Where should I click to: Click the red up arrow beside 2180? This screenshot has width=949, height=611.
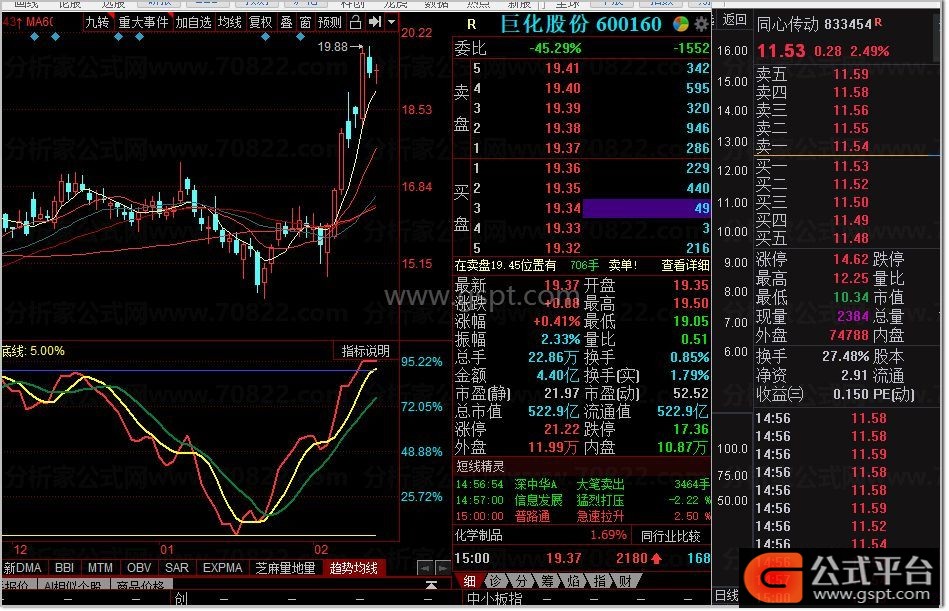pos(657,559)
